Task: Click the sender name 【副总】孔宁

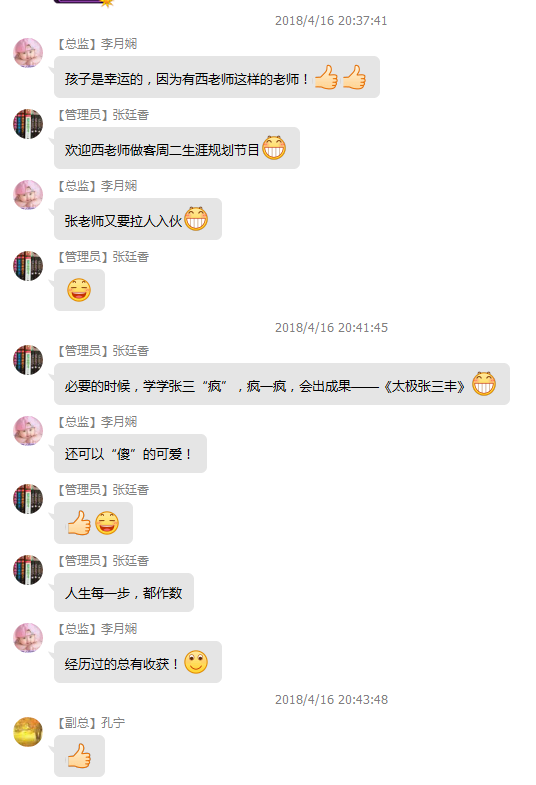Action: 91,722
